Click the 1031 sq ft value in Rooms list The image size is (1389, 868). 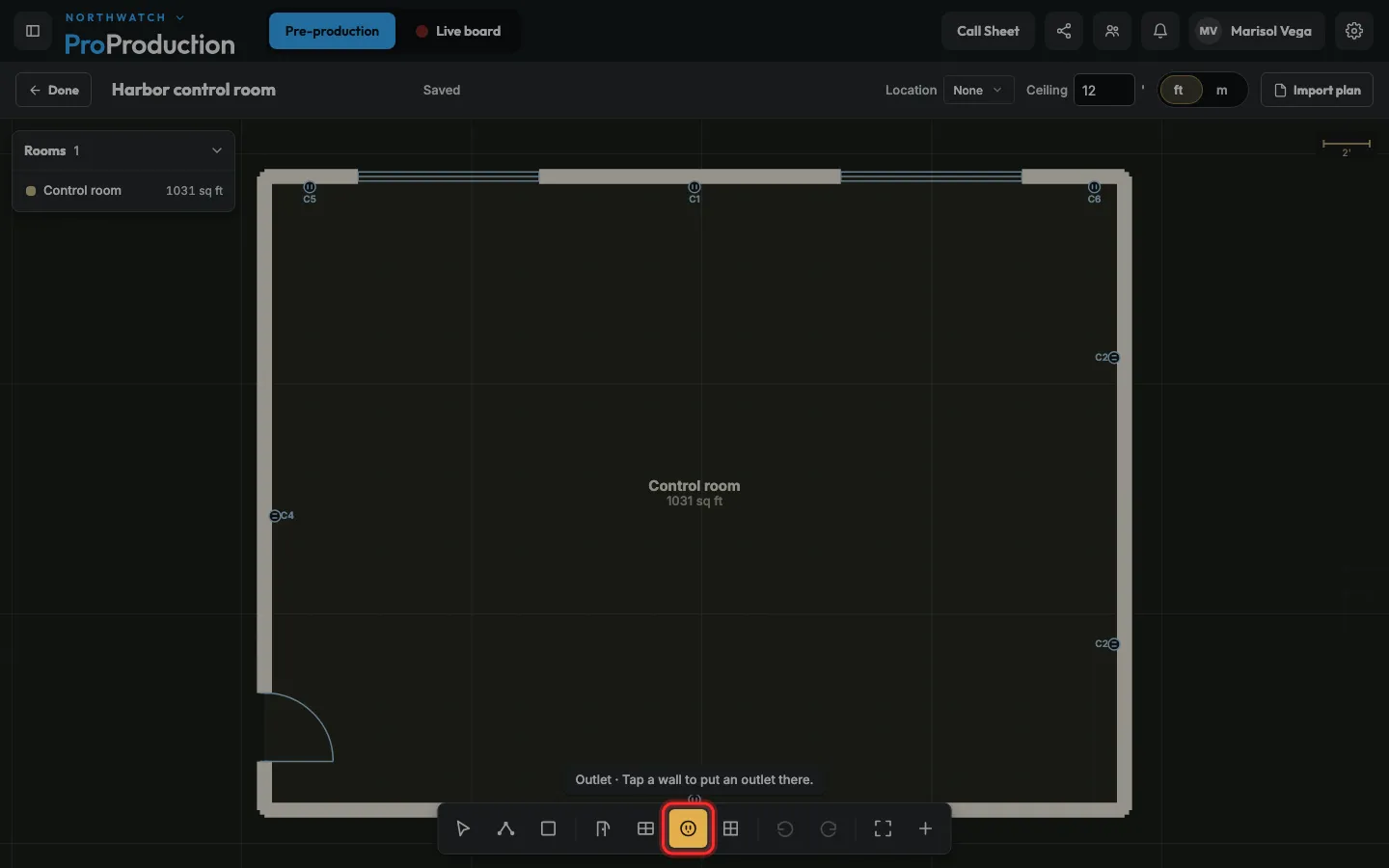[194, 191]
